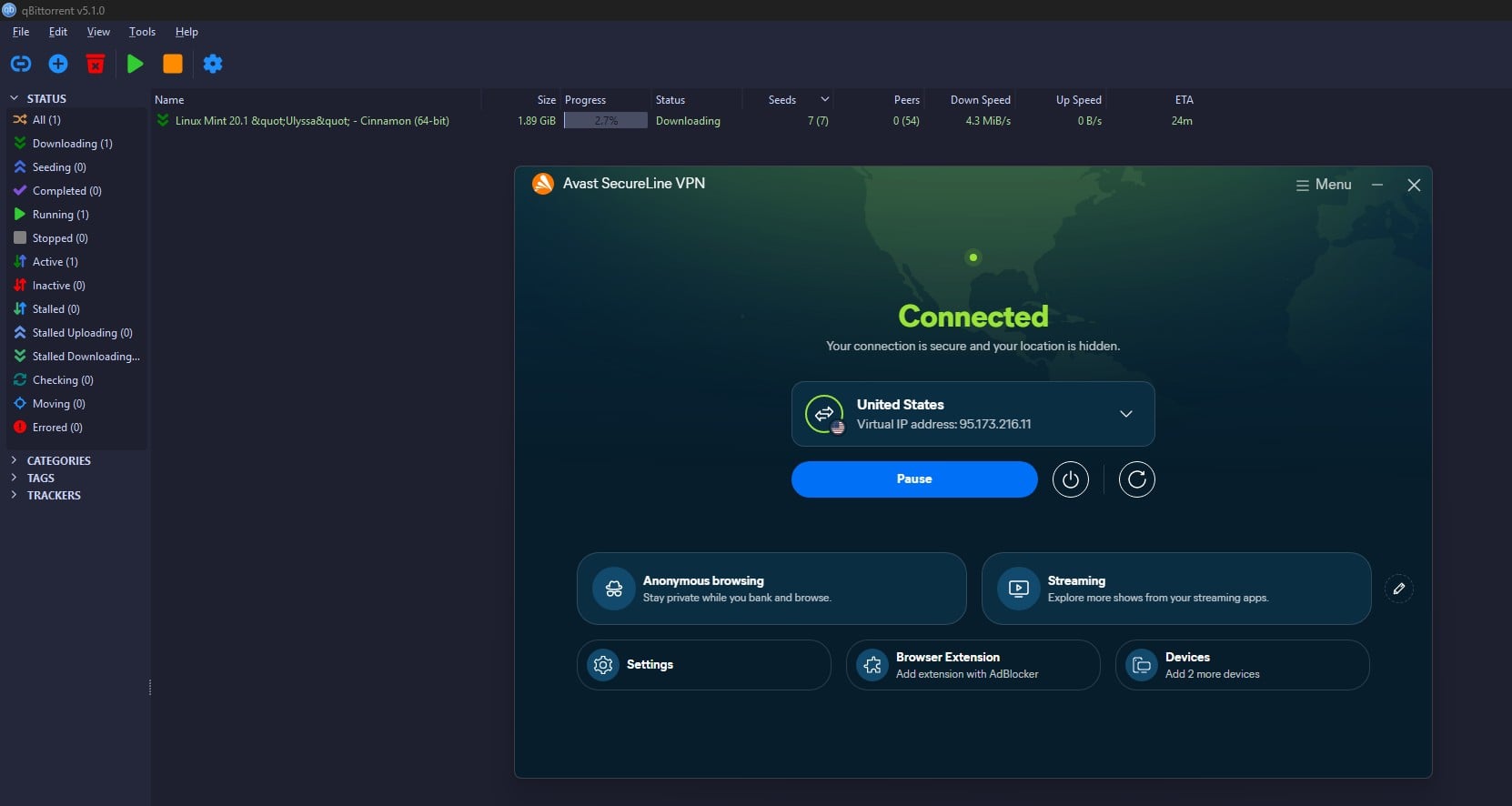1512x806 pixels.
Task: Expand the TRACKERS section
Action: click(x=14, y=495)
